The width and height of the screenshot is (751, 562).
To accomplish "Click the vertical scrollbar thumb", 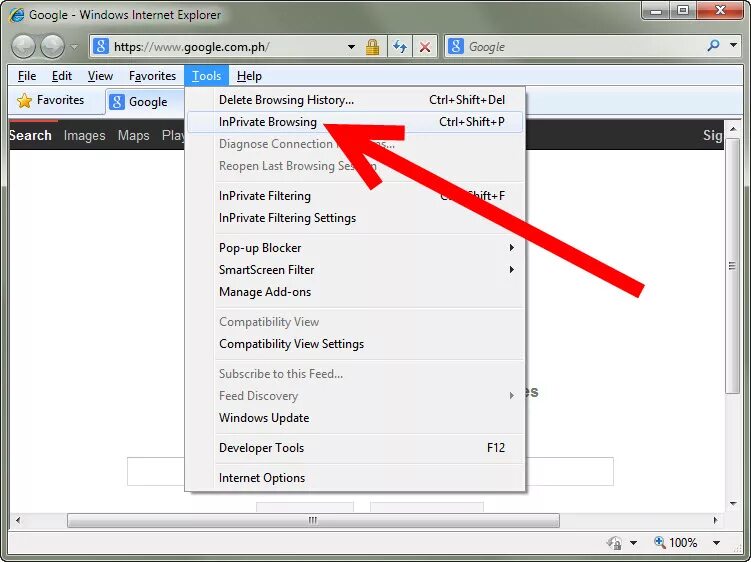I will [733, 266].
